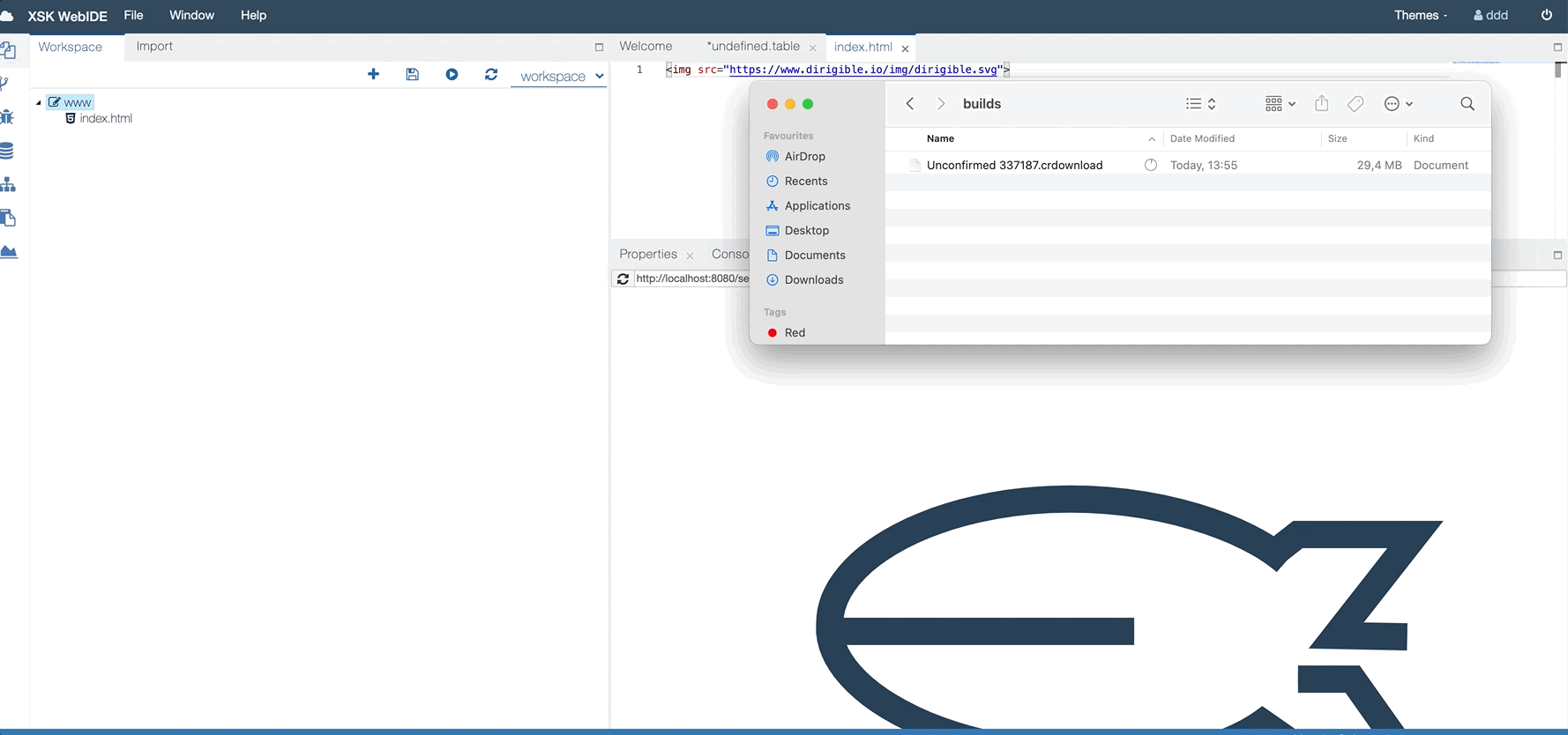Open Finder list view switcher

click(x=1200, y=104)
